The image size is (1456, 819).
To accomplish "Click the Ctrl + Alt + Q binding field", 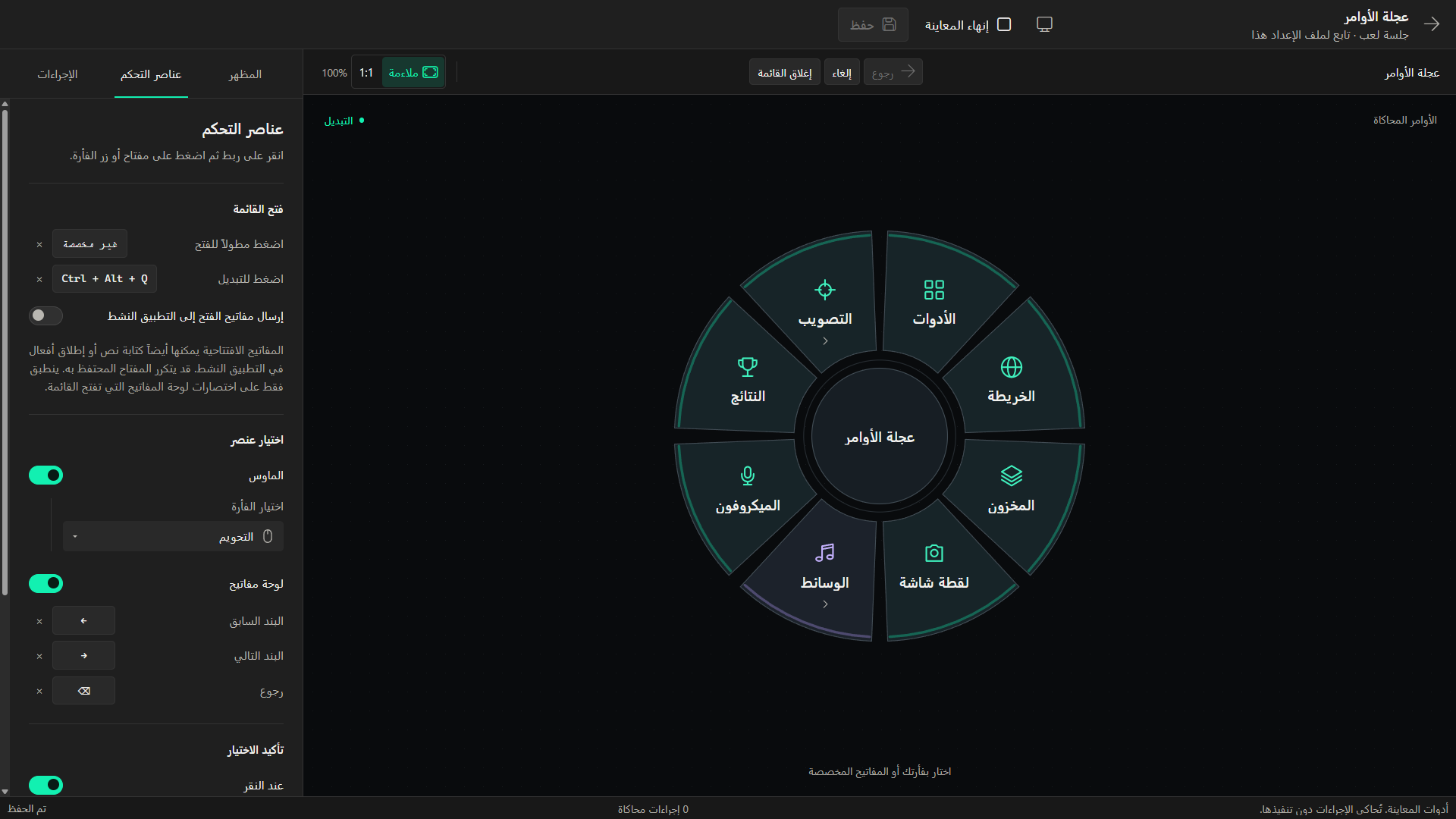I will [x=105, y=279].
